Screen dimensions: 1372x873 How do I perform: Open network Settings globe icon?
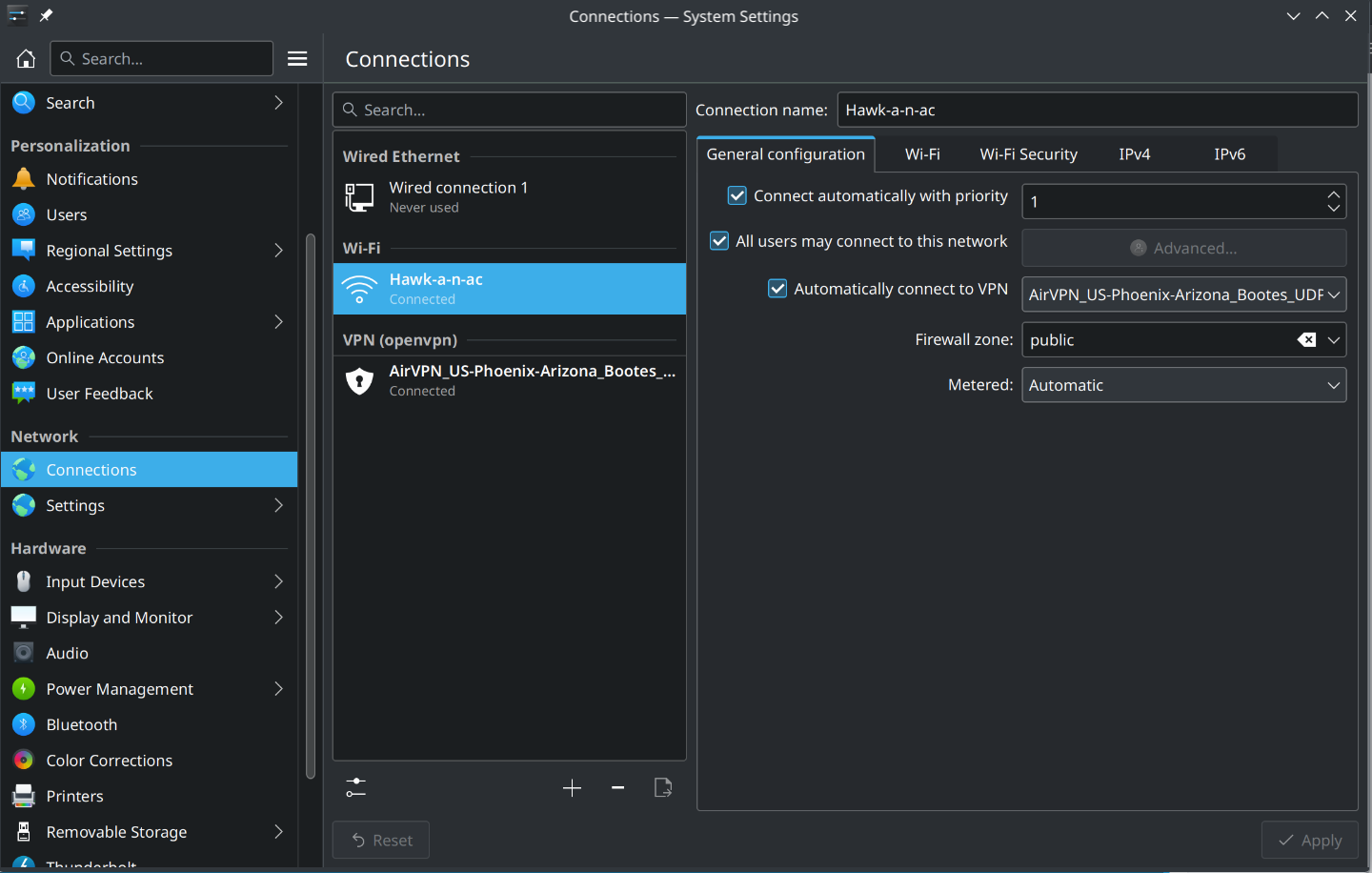(x=24, y=505)
